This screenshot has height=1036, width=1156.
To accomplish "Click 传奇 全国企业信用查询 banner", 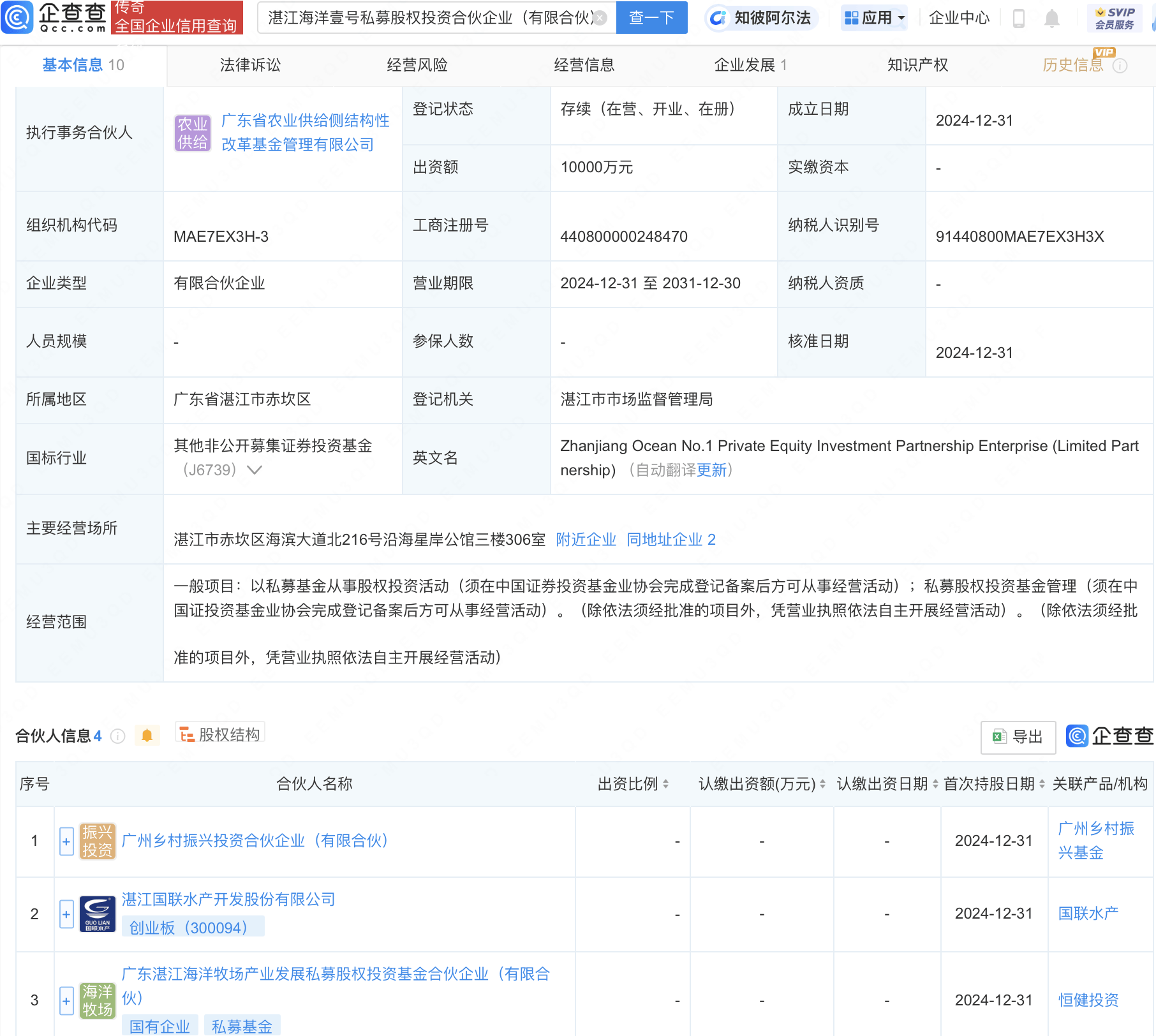I will coord(177,17).
